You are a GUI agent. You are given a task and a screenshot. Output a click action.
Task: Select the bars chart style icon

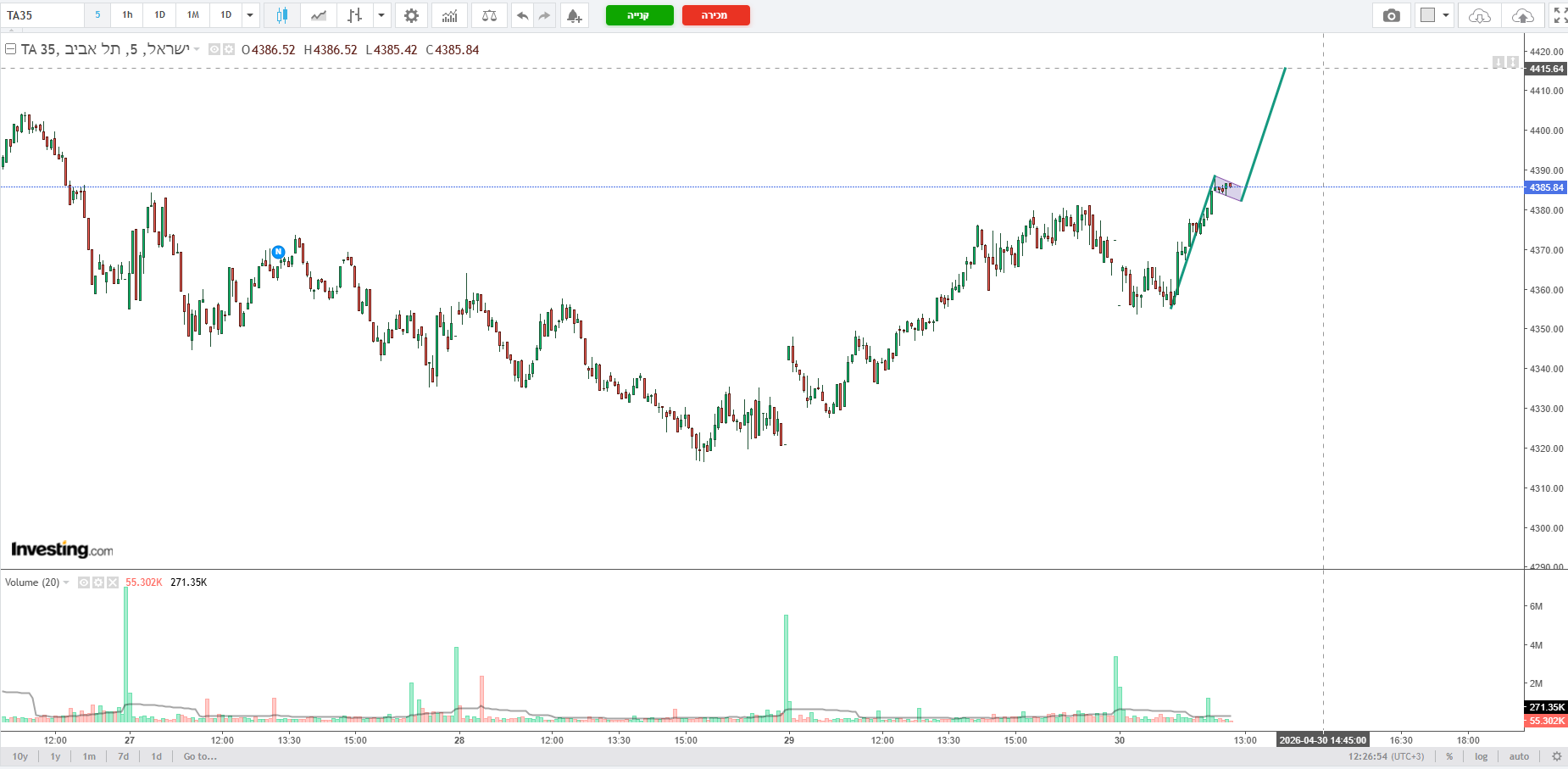tap(355, 15)
